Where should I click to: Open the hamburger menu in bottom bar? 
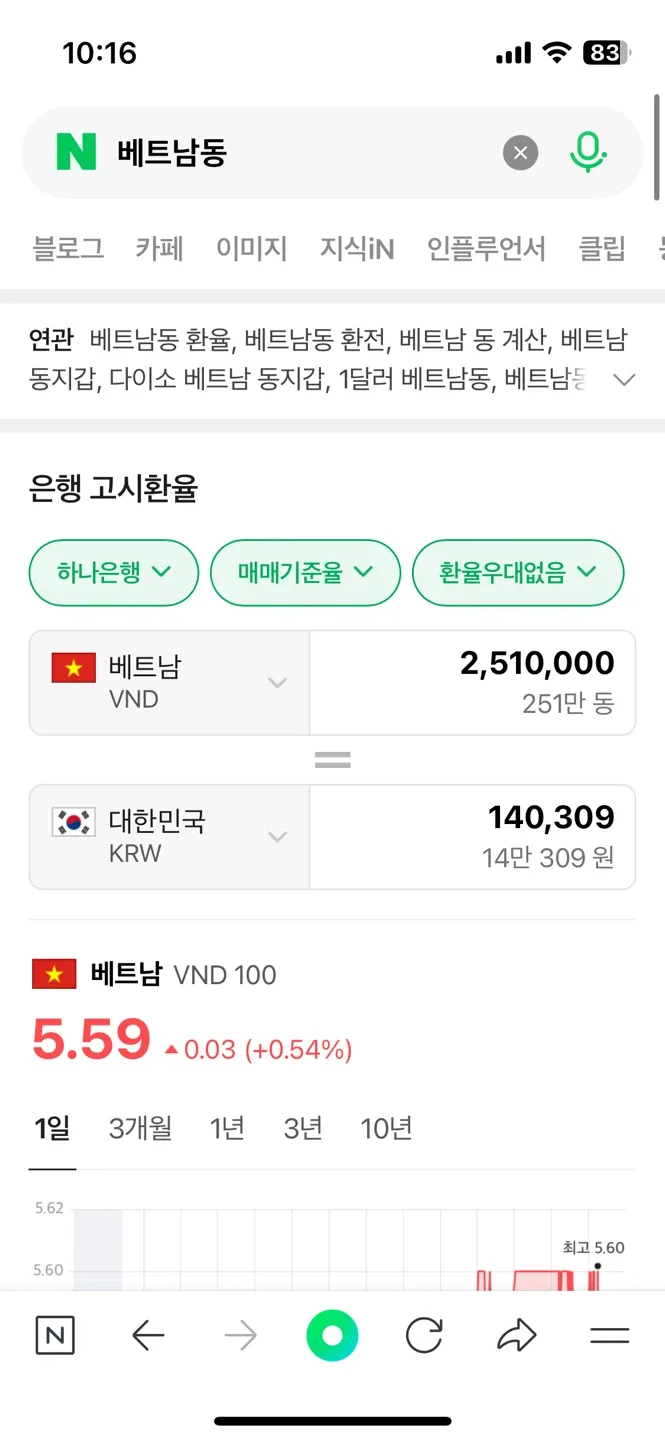[x=609, y=1336]
